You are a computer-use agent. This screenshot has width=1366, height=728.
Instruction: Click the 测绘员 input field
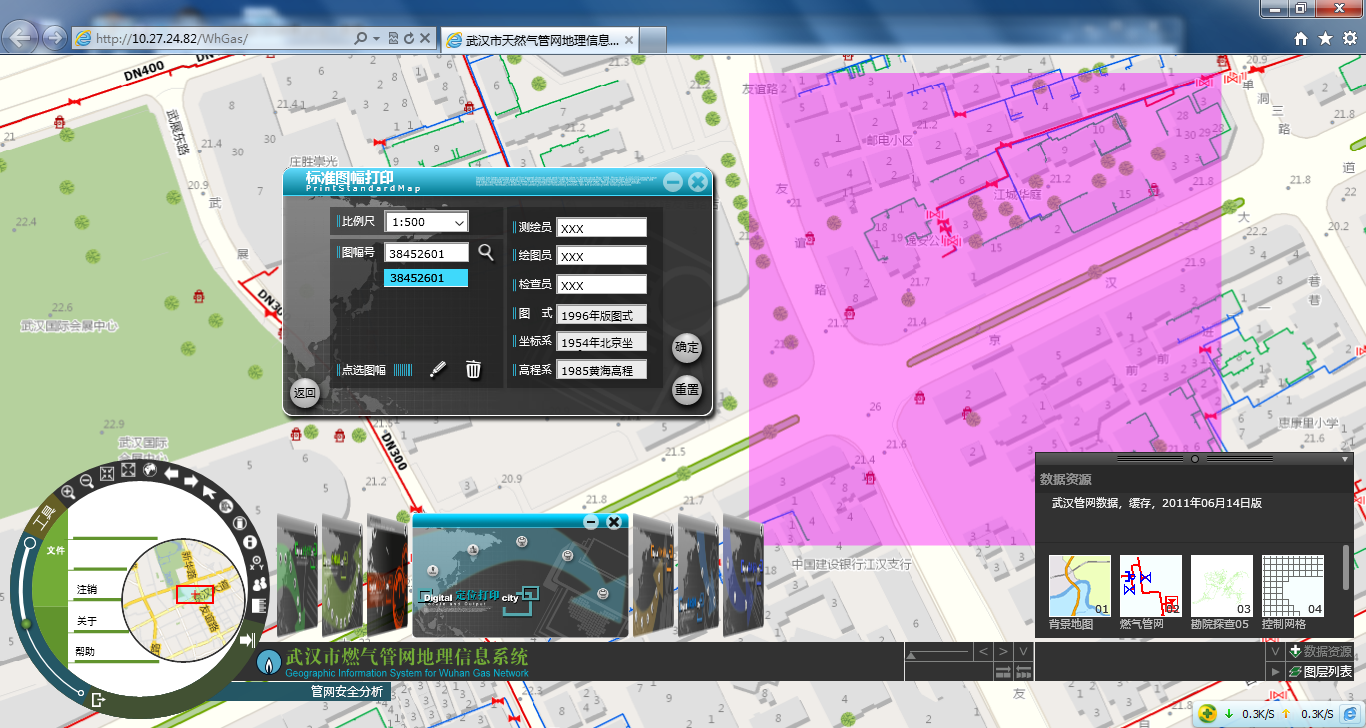[x=601, y=228]
